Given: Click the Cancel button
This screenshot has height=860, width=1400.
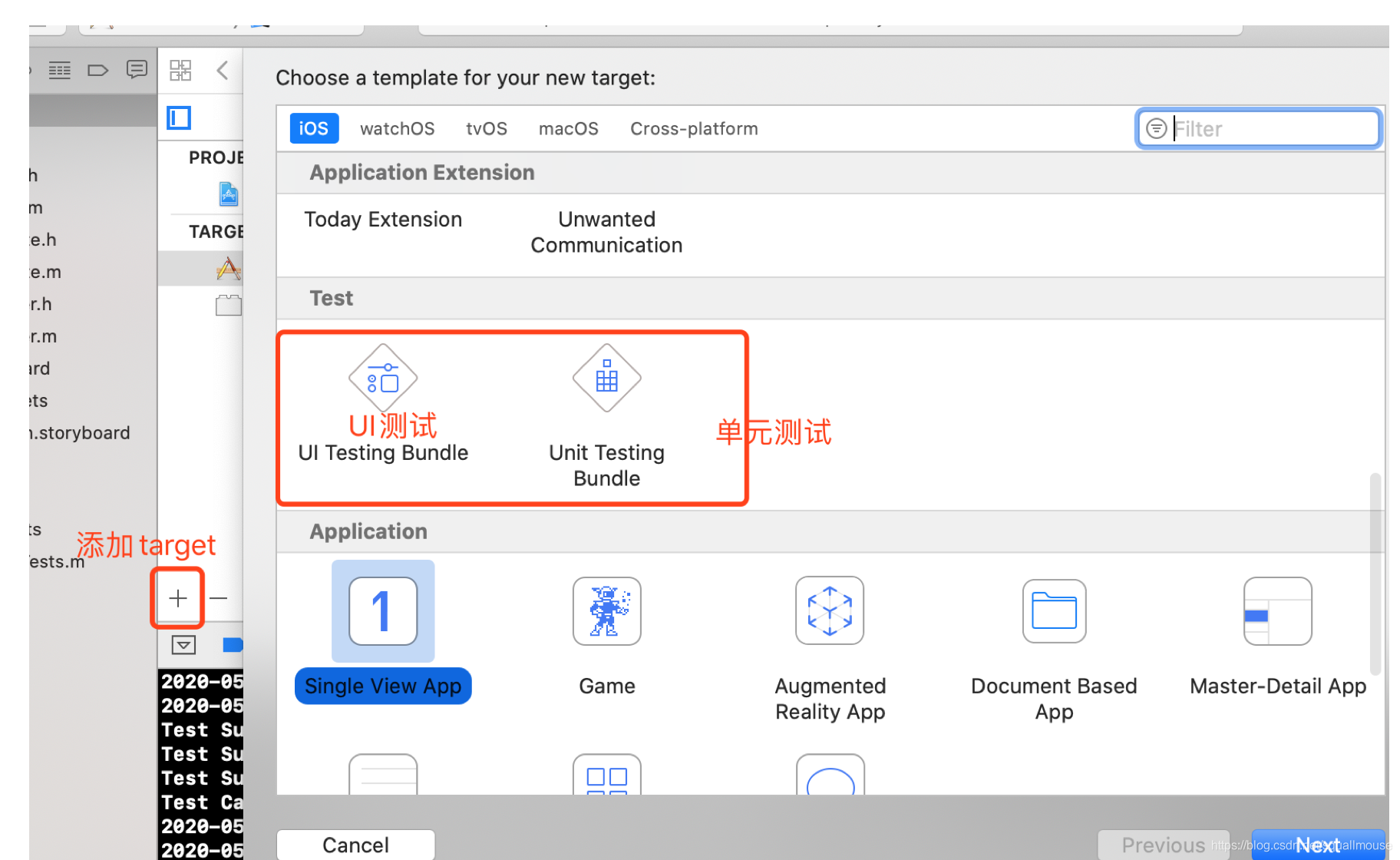Looking at the screenshot, I should click(x=355, y=845).
